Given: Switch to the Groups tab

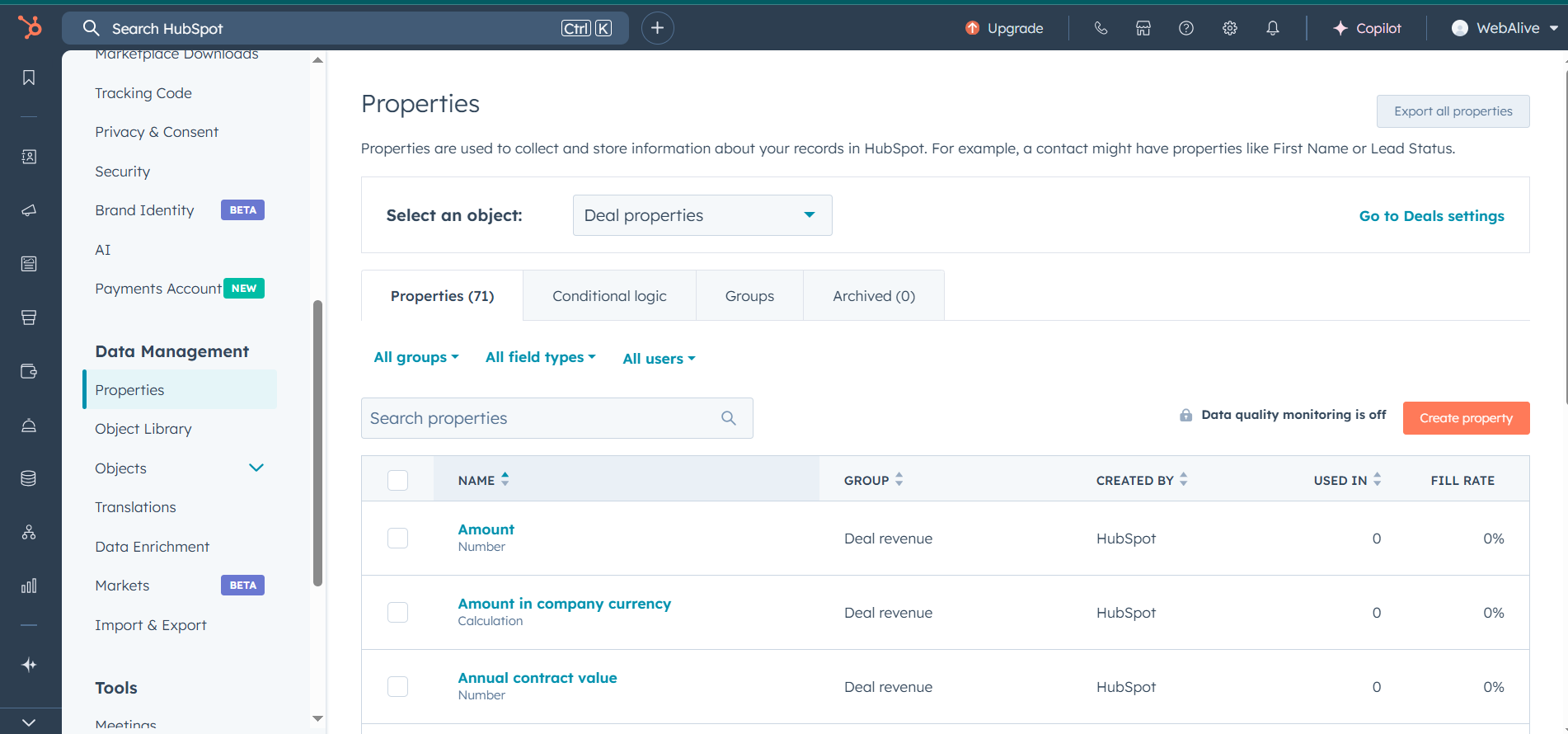Looking at the screenshot, I should [749, 296].
